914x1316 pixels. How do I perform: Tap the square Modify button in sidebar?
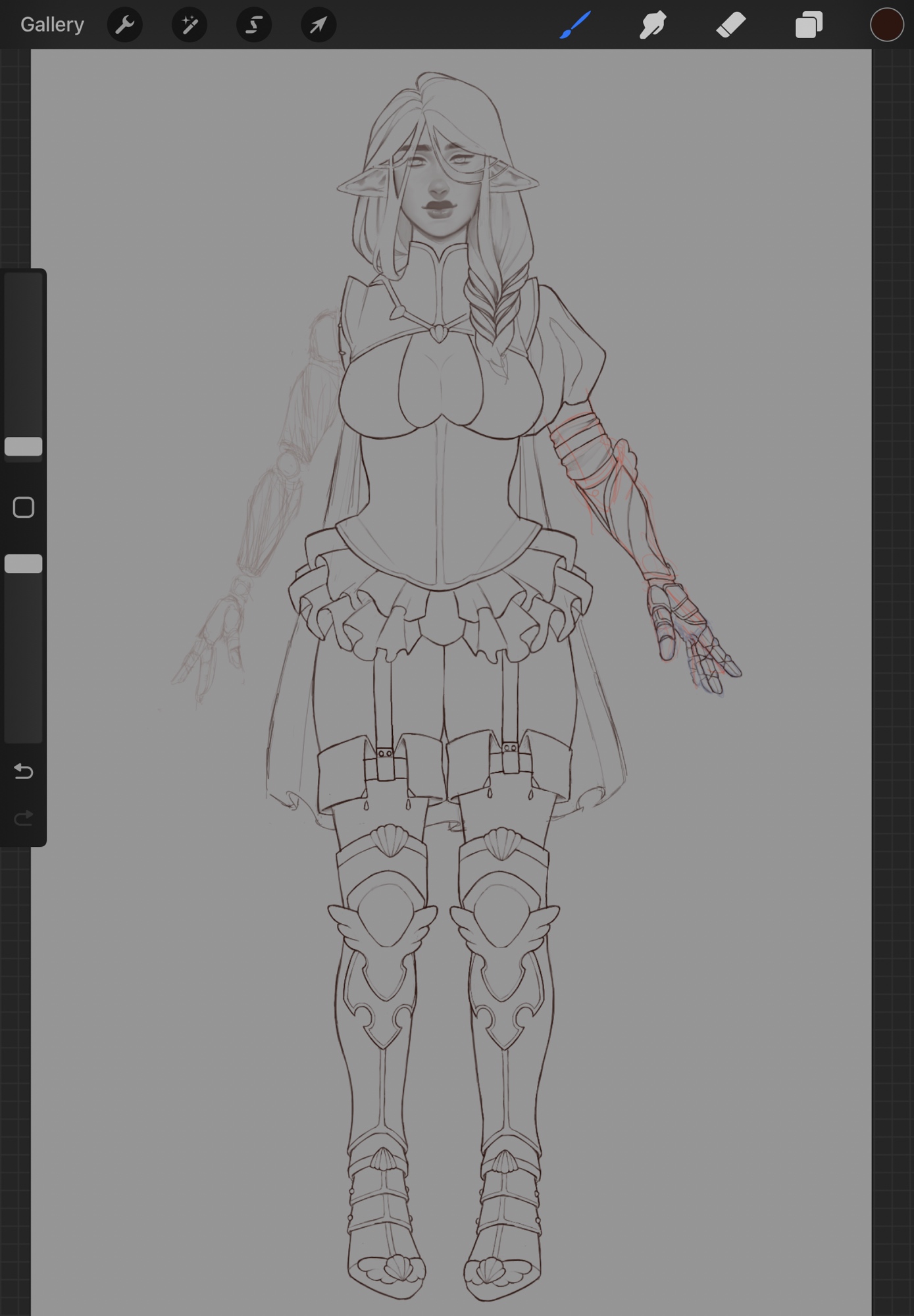pyautogui.click(x=24, y=507)
